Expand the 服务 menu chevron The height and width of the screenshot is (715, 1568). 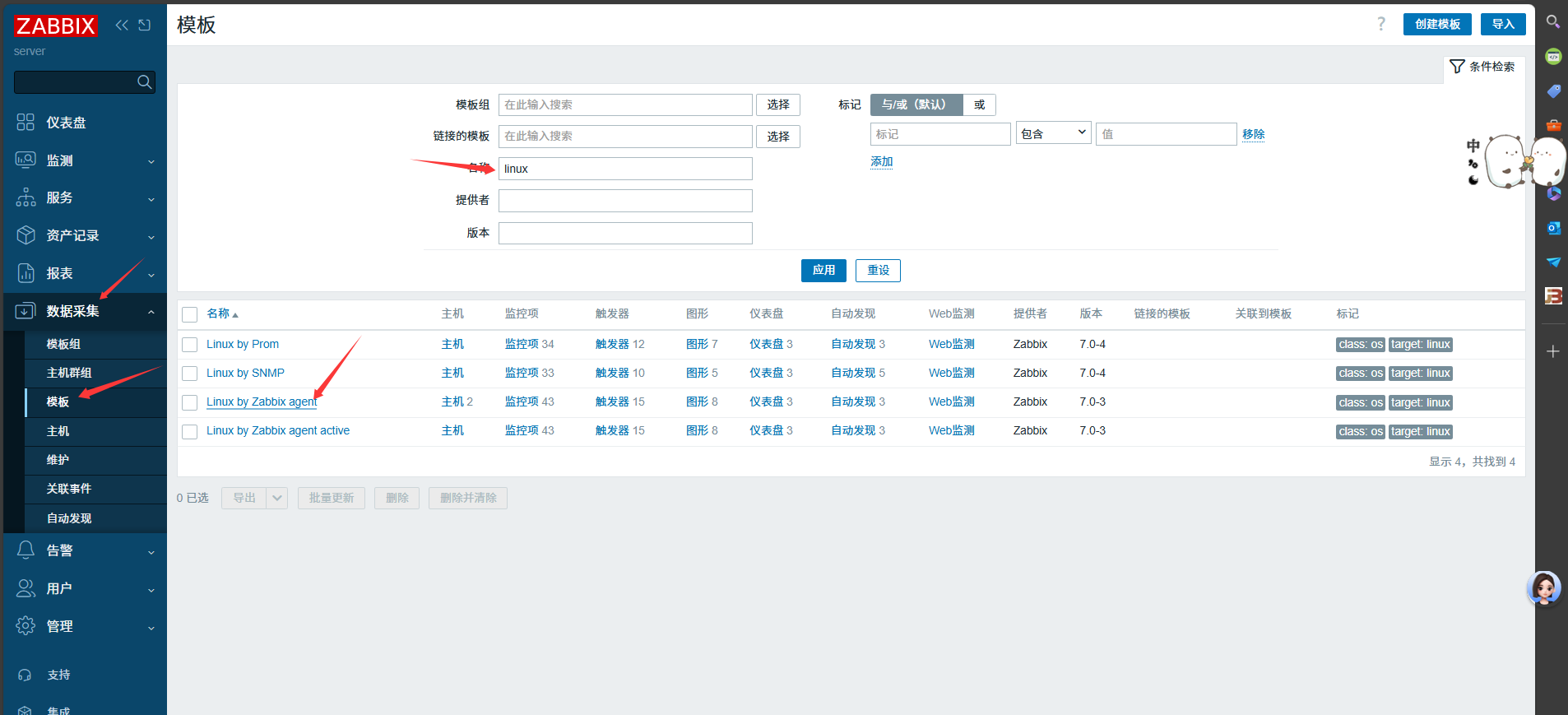tap(151, 199)
